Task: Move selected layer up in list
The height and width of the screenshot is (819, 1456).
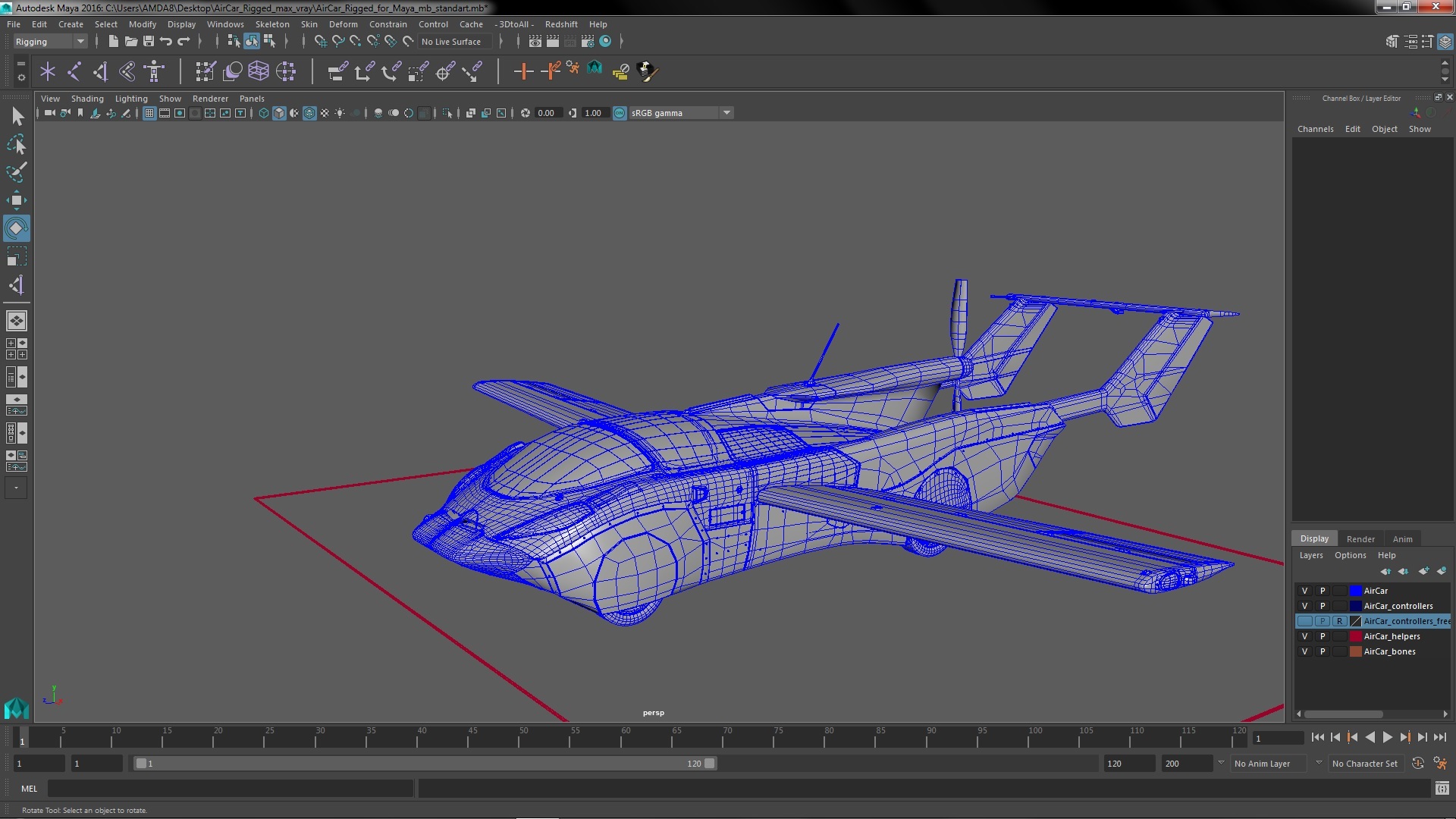Action: [x=1385, y=571]
